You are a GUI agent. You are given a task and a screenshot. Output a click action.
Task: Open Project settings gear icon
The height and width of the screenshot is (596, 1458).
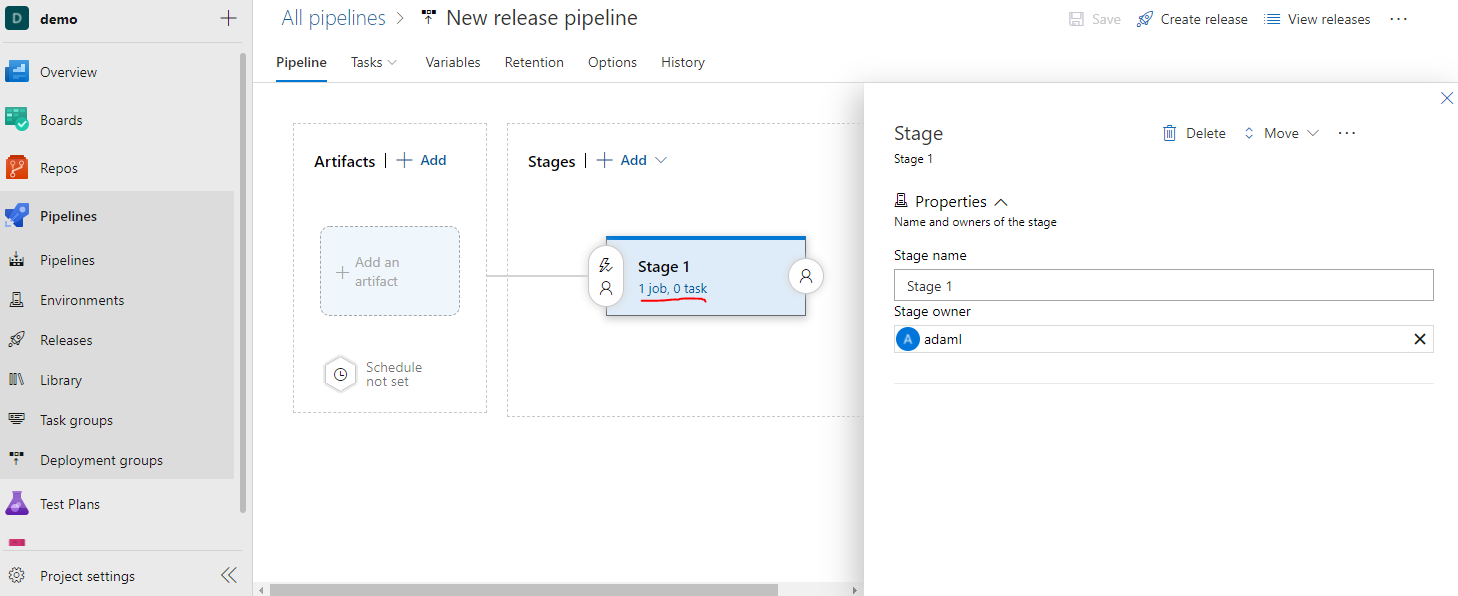17,576
